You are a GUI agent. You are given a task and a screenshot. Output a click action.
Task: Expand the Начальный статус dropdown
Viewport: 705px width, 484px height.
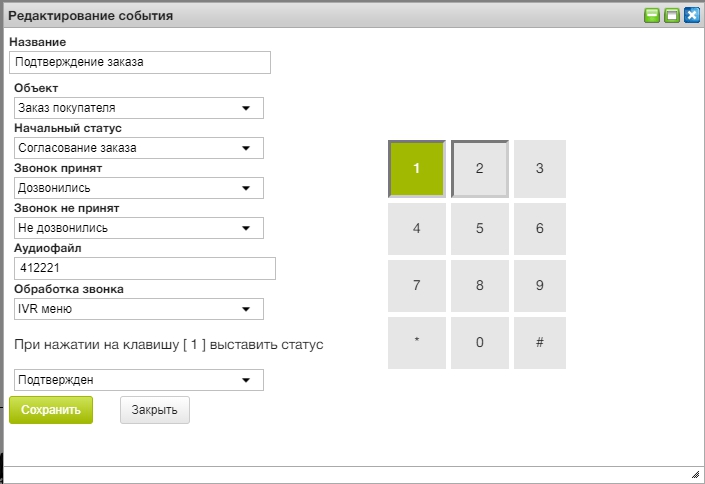(139, 148)
